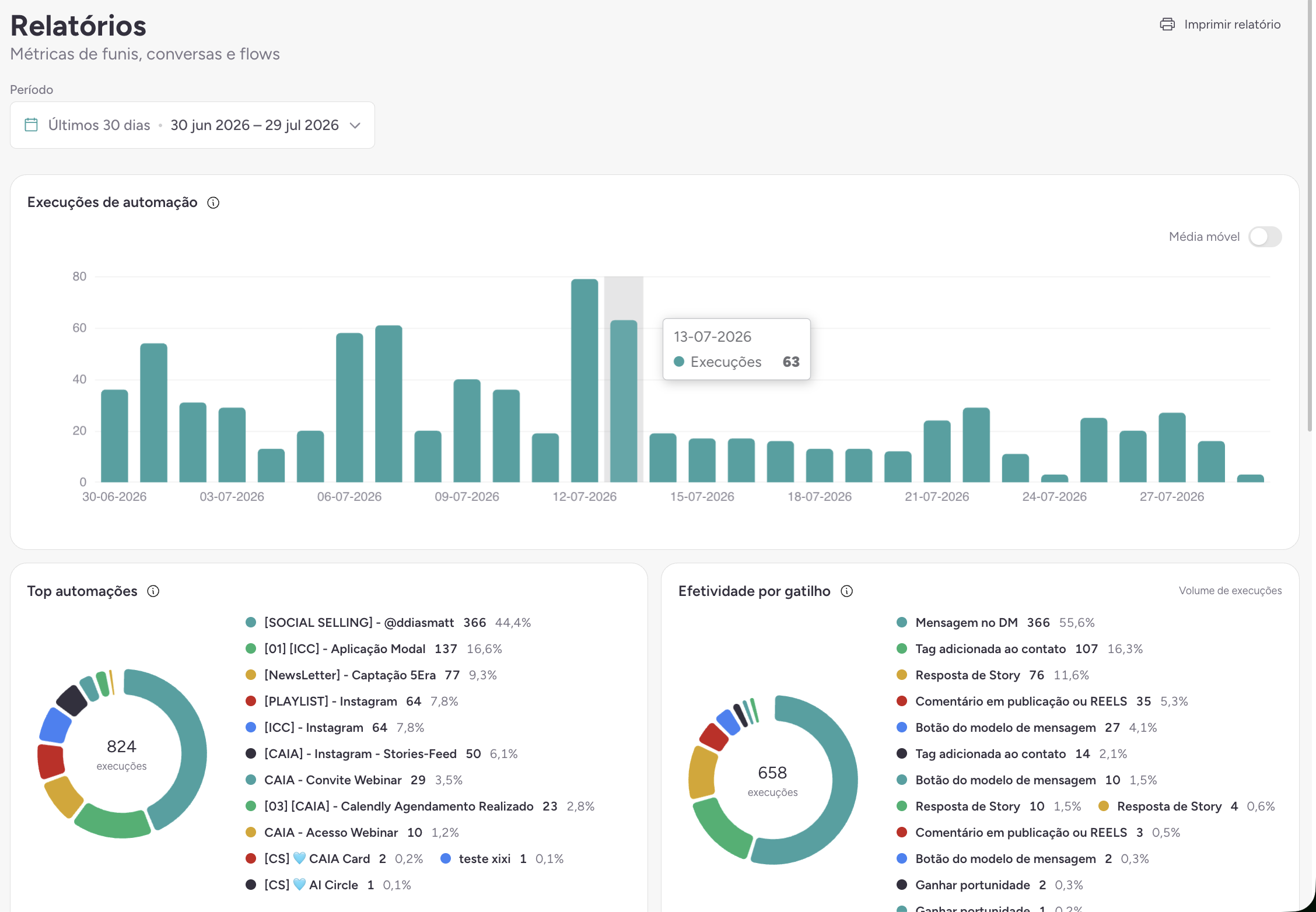The image size is (1316, 912).
Task: Toggle the Média móvel switch
Action: 1265,237
